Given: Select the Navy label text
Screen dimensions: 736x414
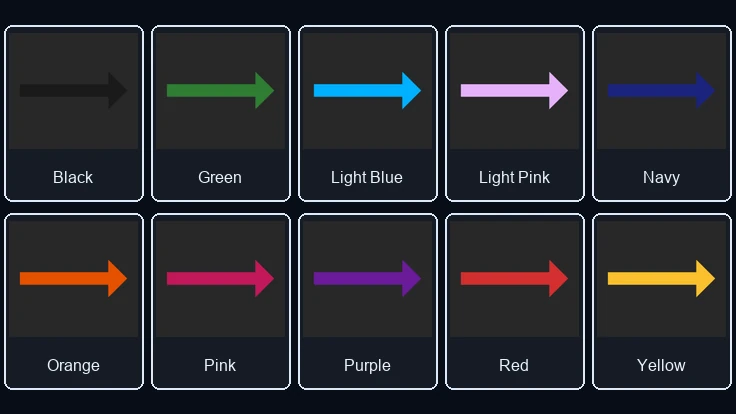Looking at the screenshot, I should (661, 177).
